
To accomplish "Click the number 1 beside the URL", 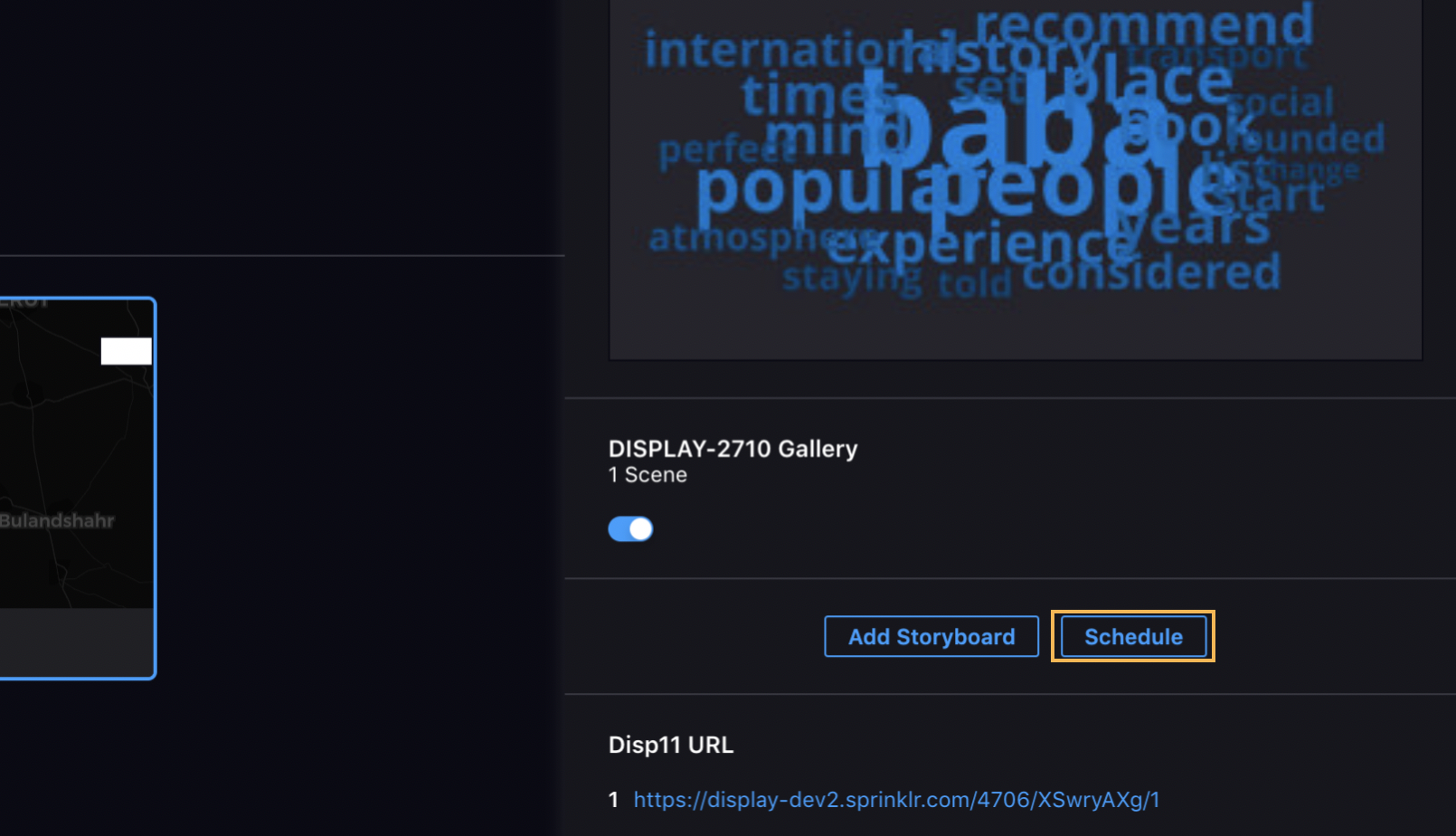I will click(x=613, y=800).
